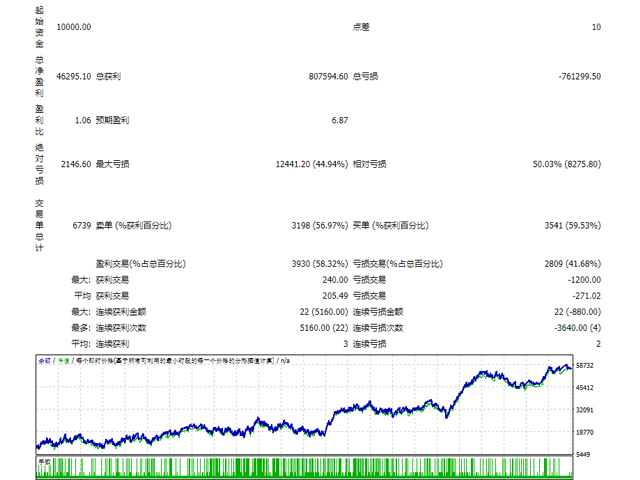Select the 余额 legend in chart
The height and width of the screenshot is (480, 640).
[x=44, y=361]
